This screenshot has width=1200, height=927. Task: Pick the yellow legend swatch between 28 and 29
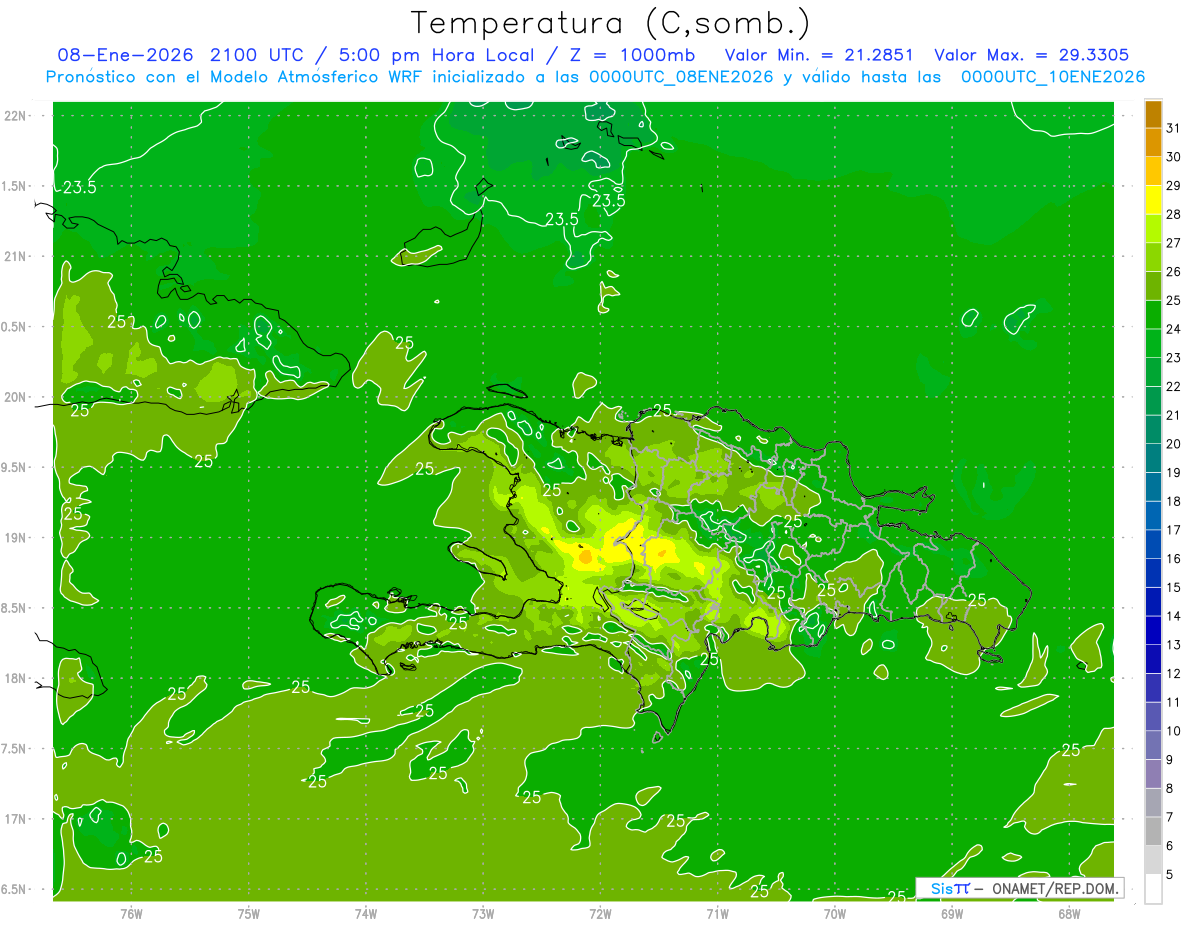coord(1153,200)
